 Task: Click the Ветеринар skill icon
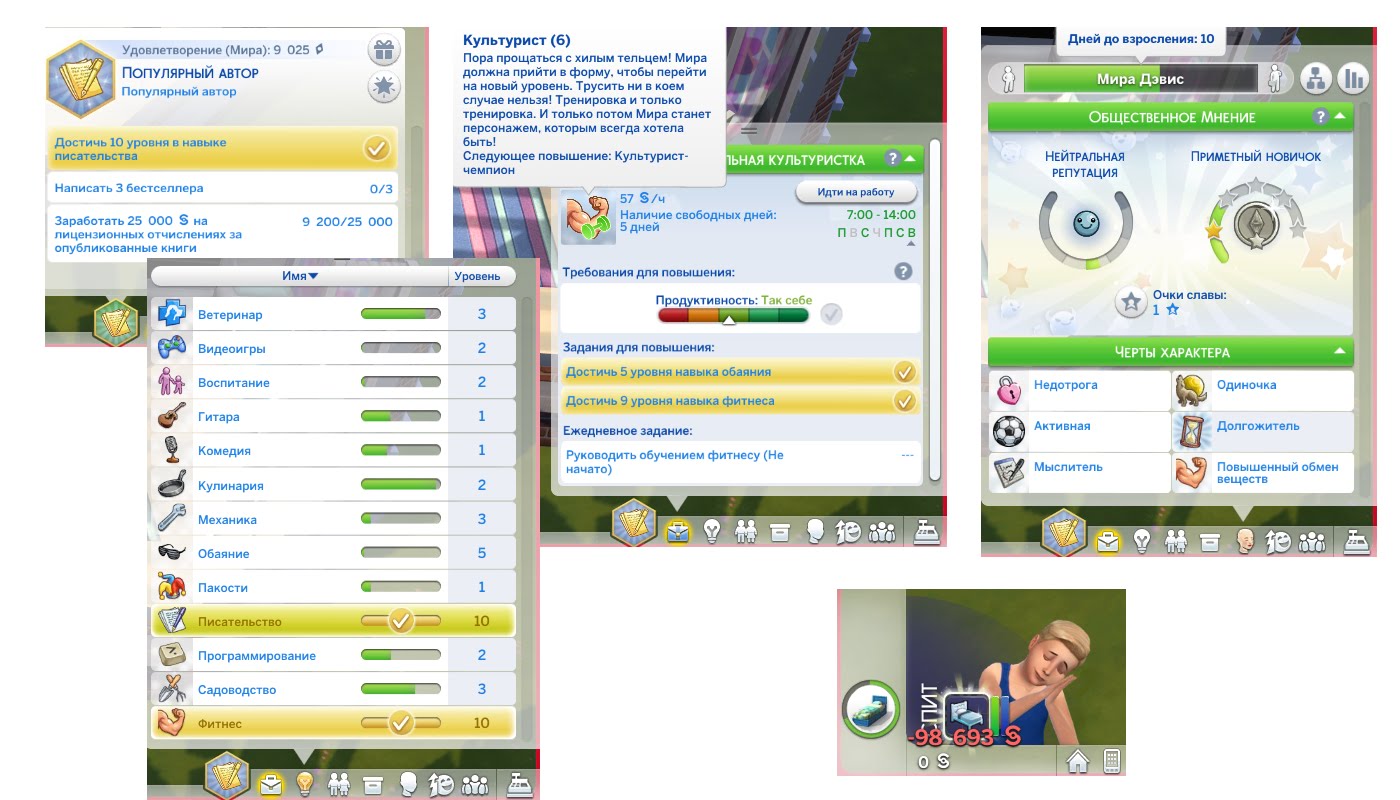[x=173, y=314]
